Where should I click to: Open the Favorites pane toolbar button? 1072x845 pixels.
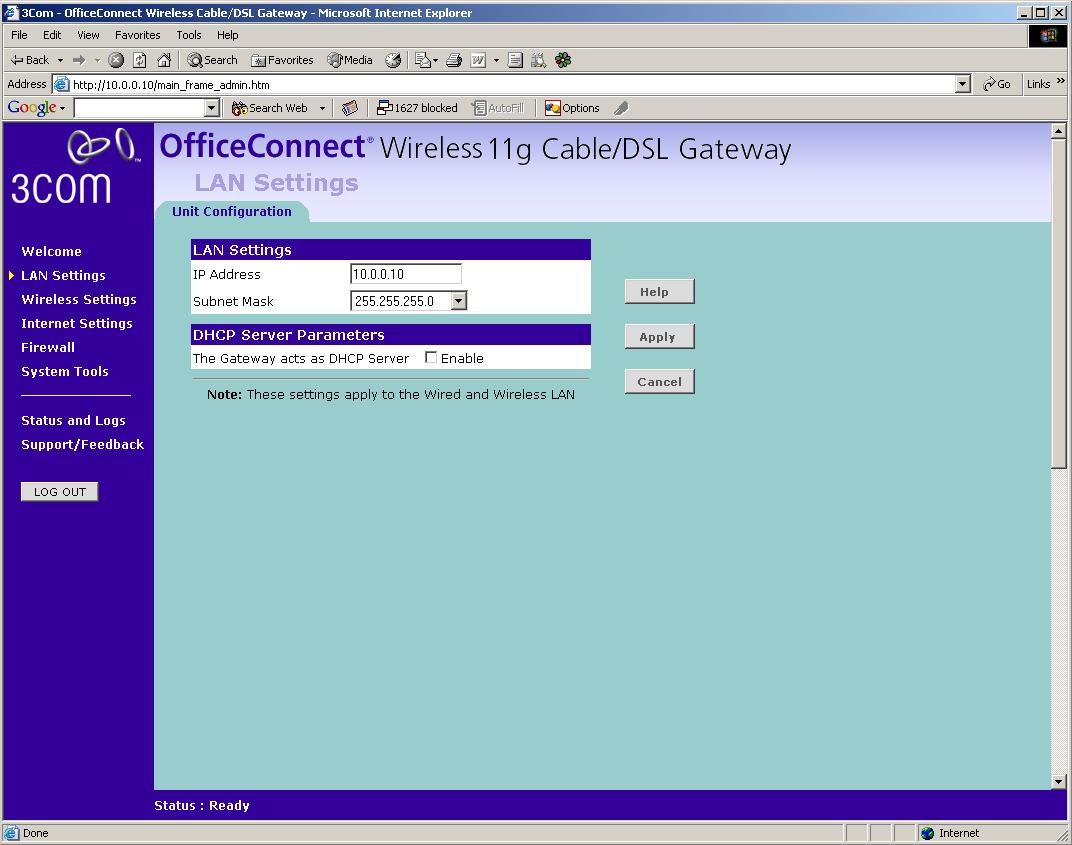click(282, 60)
